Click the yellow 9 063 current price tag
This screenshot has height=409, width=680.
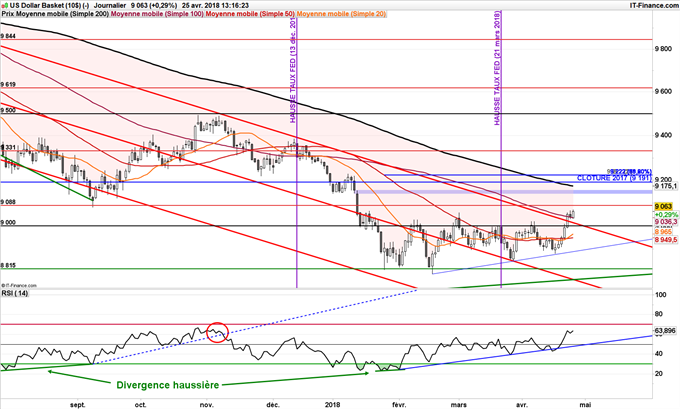(x=664, y=206)
